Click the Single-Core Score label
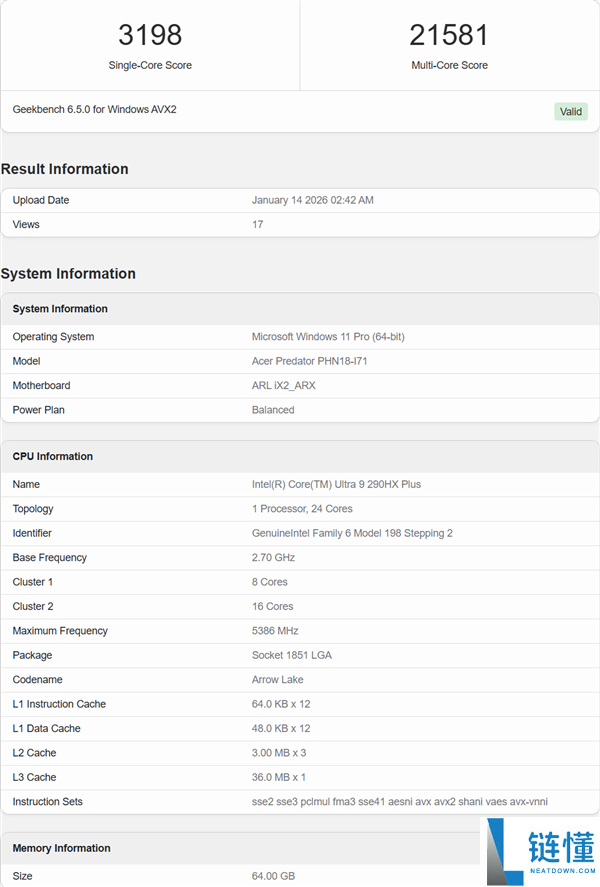 coord(150,65)
